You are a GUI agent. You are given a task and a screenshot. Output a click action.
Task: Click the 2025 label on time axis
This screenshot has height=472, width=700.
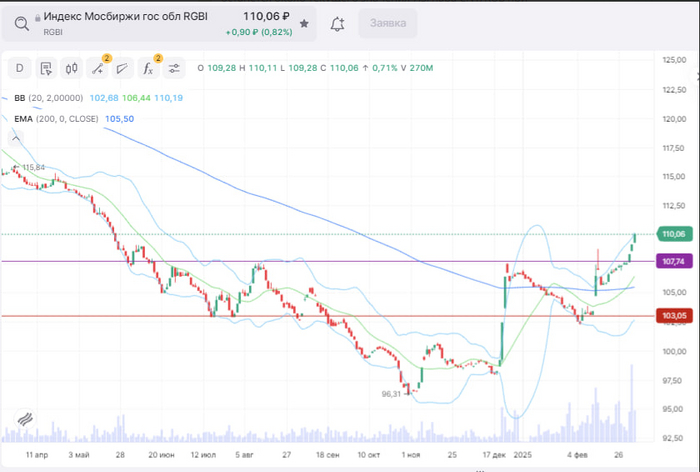tap(522, 454)
